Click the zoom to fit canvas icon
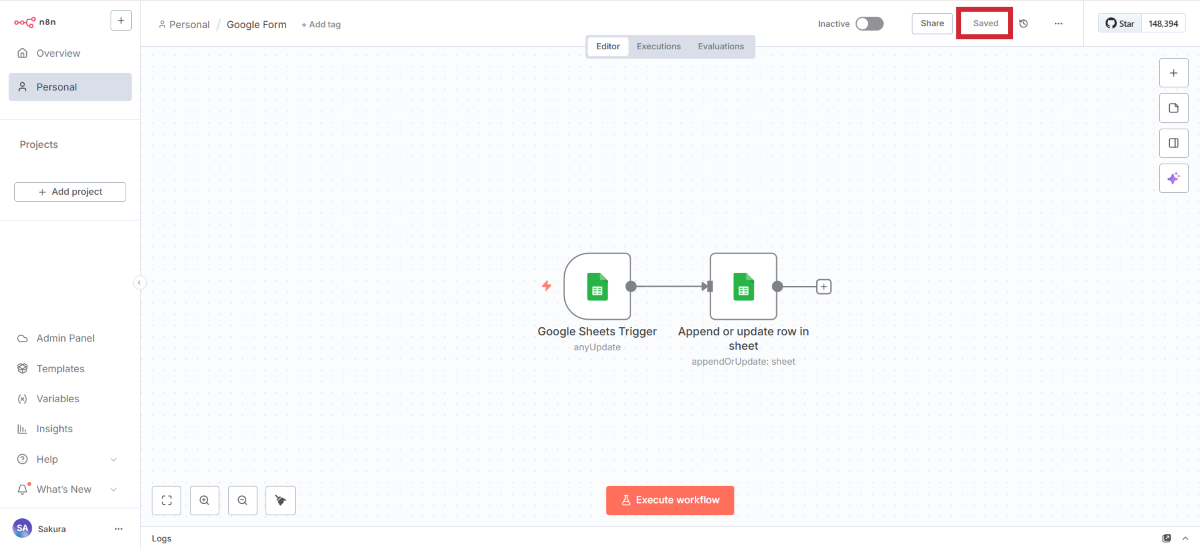Screen dimensions: 1200x549 167,500
